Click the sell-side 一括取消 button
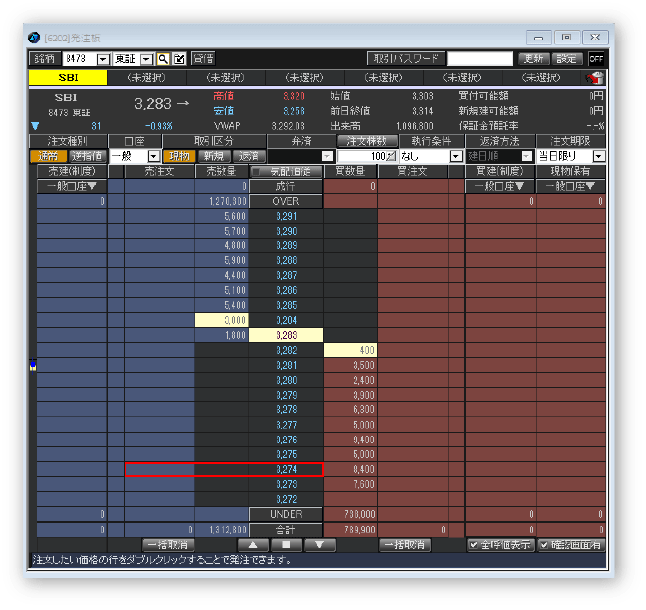This screenshot has width=646, height=610. pos(168,545)
